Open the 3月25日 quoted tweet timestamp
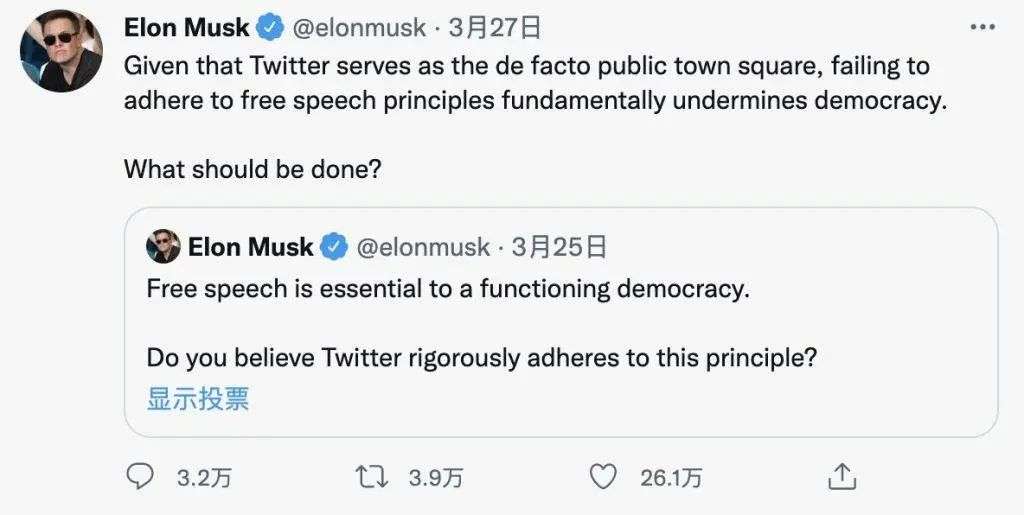The height and width of the screenshot is (515, 1024). click(x=559, y=246)
